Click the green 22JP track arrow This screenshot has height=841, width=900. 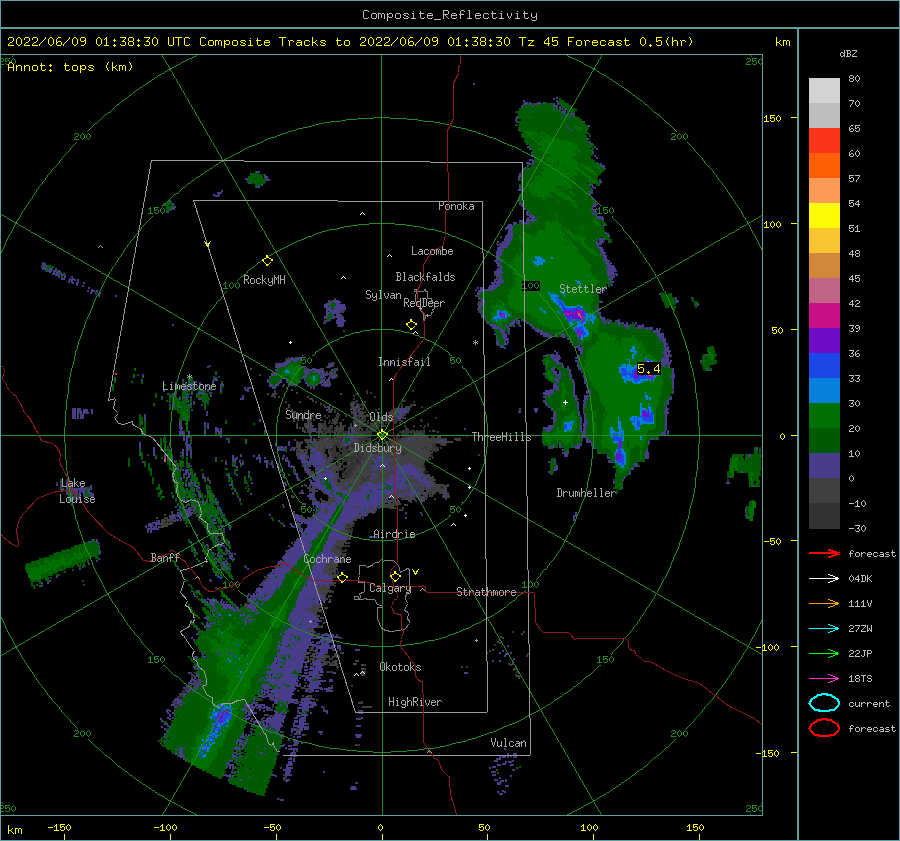pos(824,653)
